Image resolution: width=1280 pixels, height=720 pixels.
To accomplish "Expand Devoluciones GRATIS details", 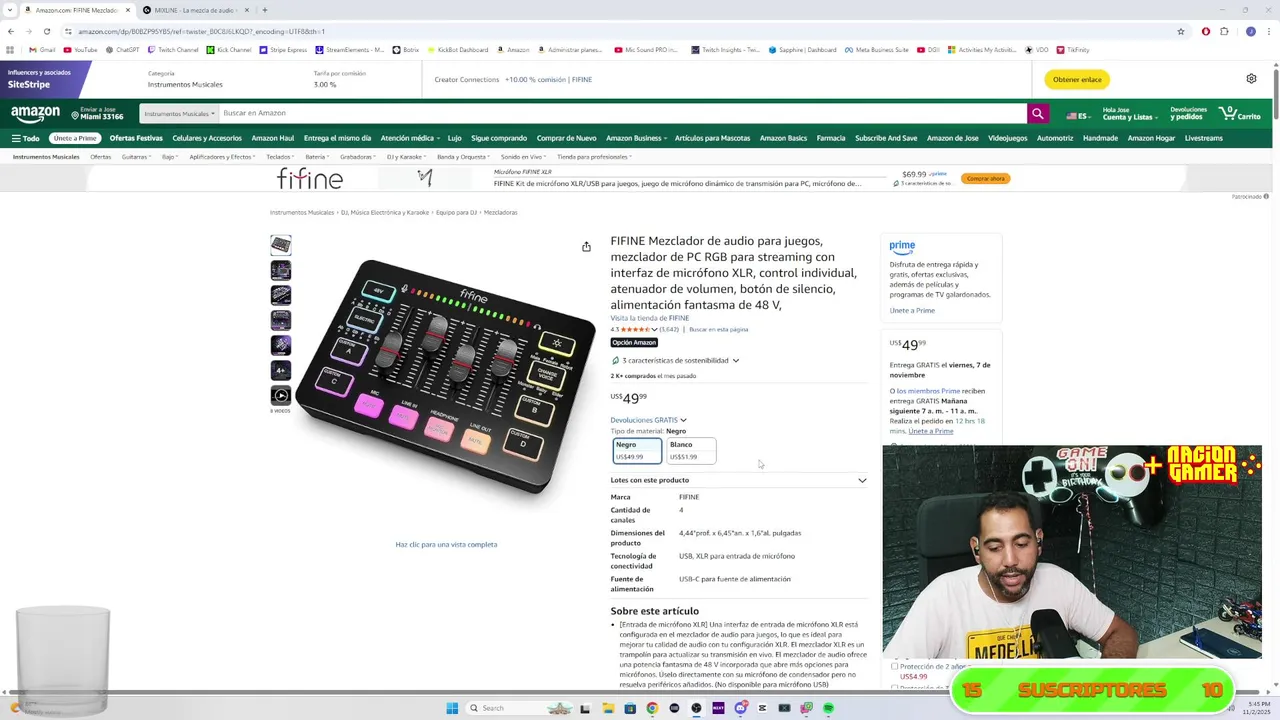I will 648,420.
